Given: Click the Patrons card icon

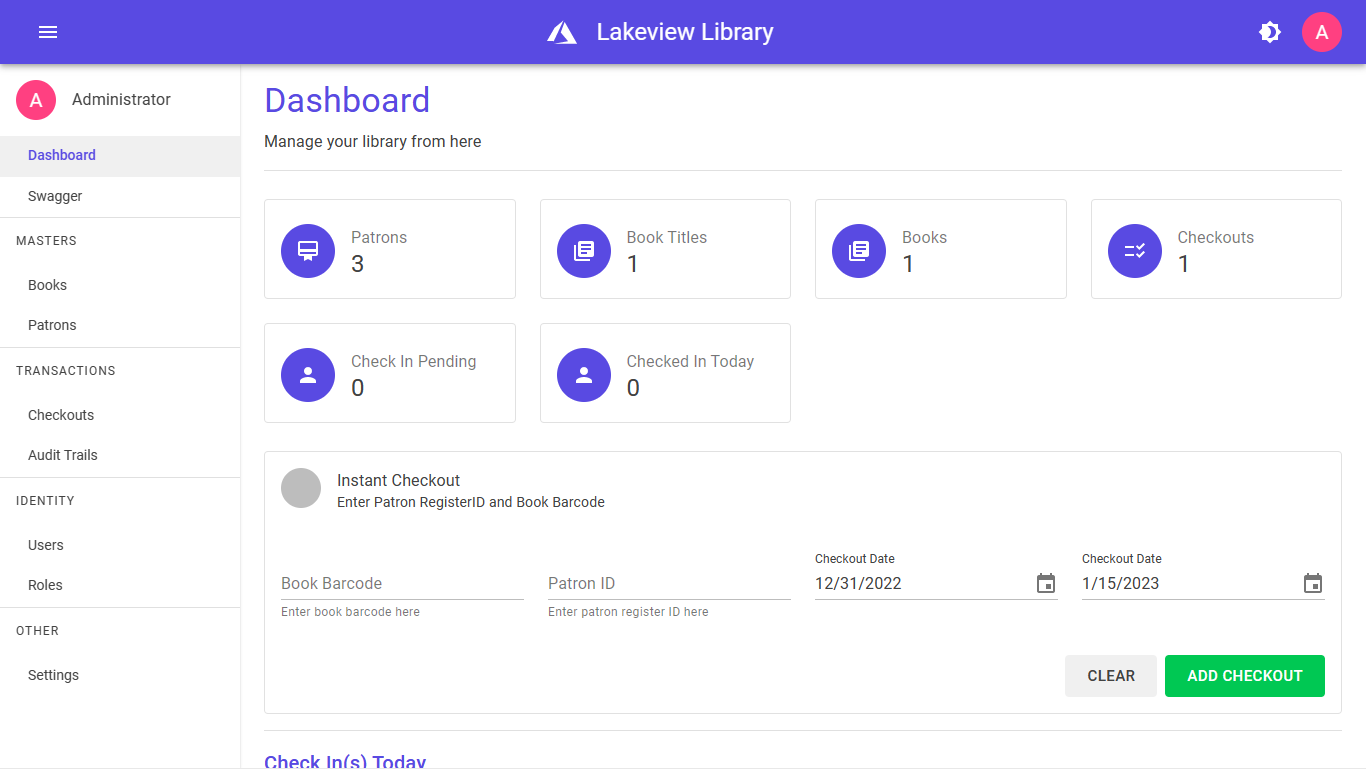Looking at the screenshot, I should (308, 250).
